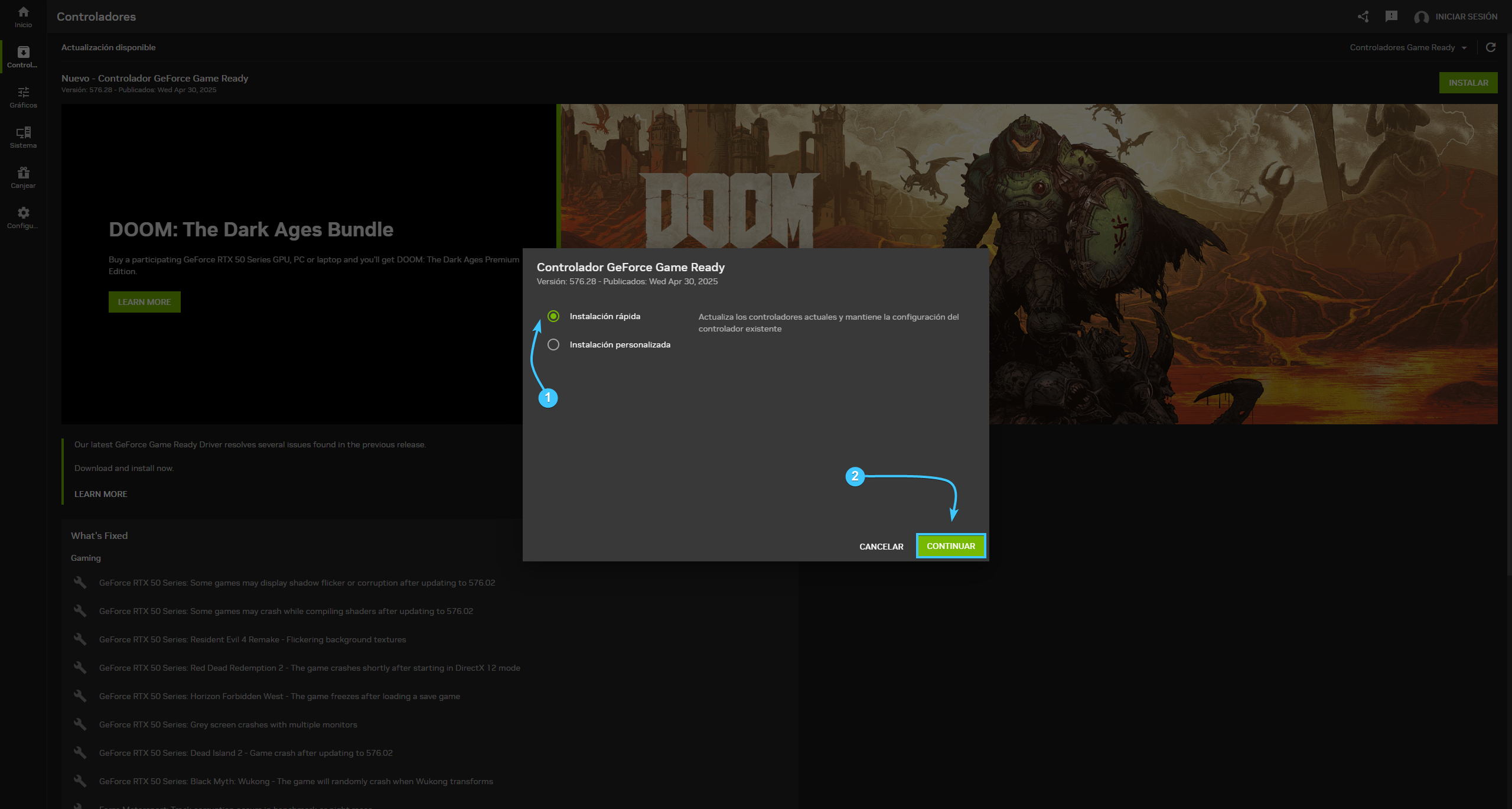Click 'DOOM: The Dark Ages Bundle' heading

251,229
